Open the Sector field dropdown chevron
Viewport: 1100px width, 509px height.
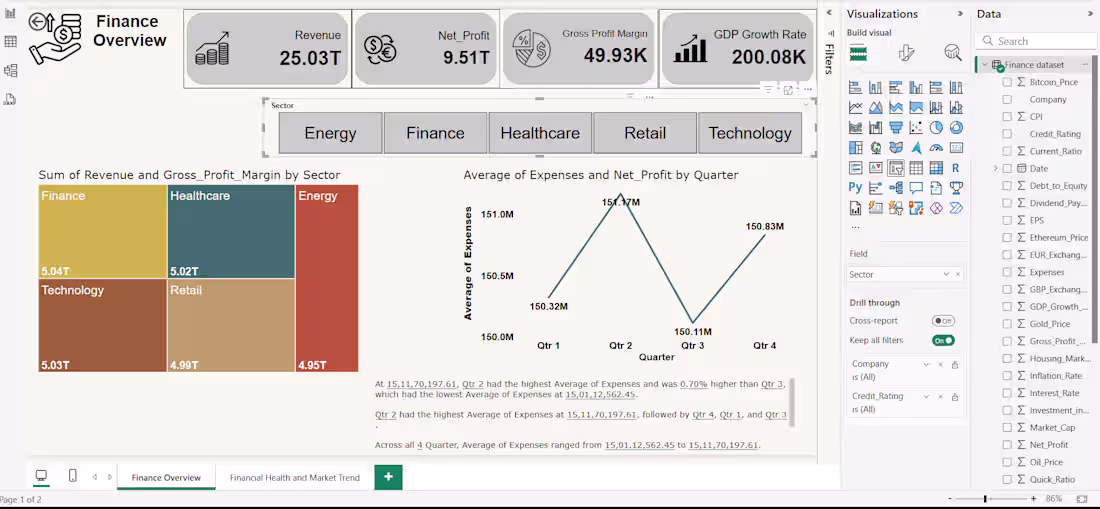946,275
